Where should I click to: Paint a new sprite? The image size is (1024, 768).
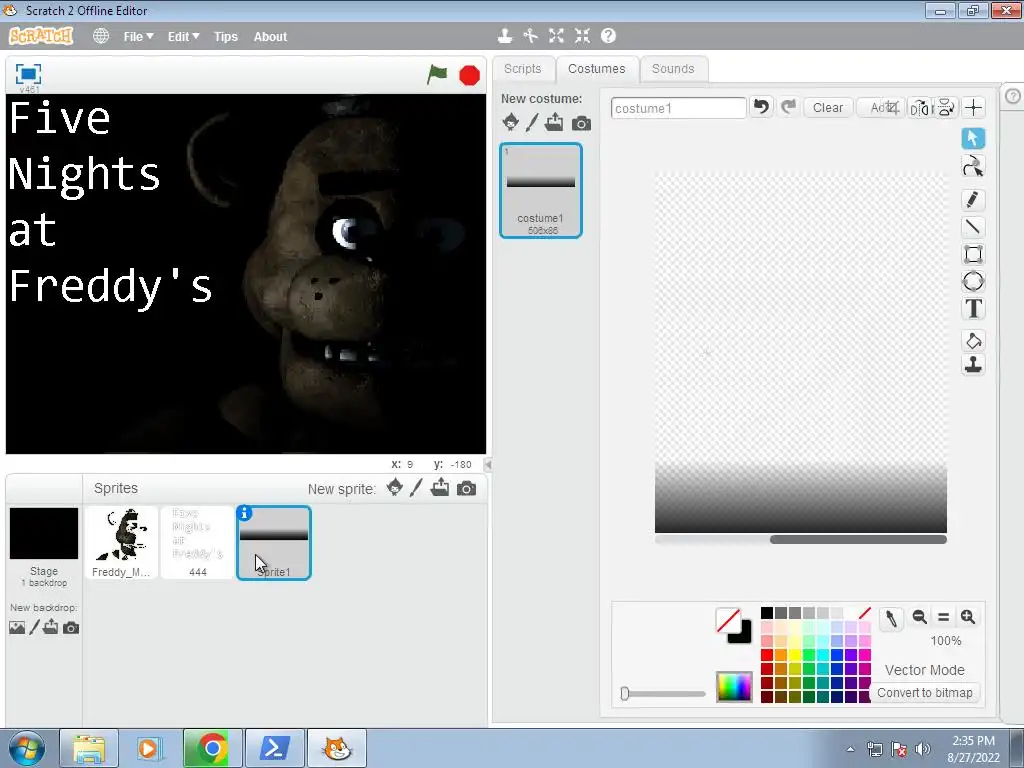tap(416, 488)
